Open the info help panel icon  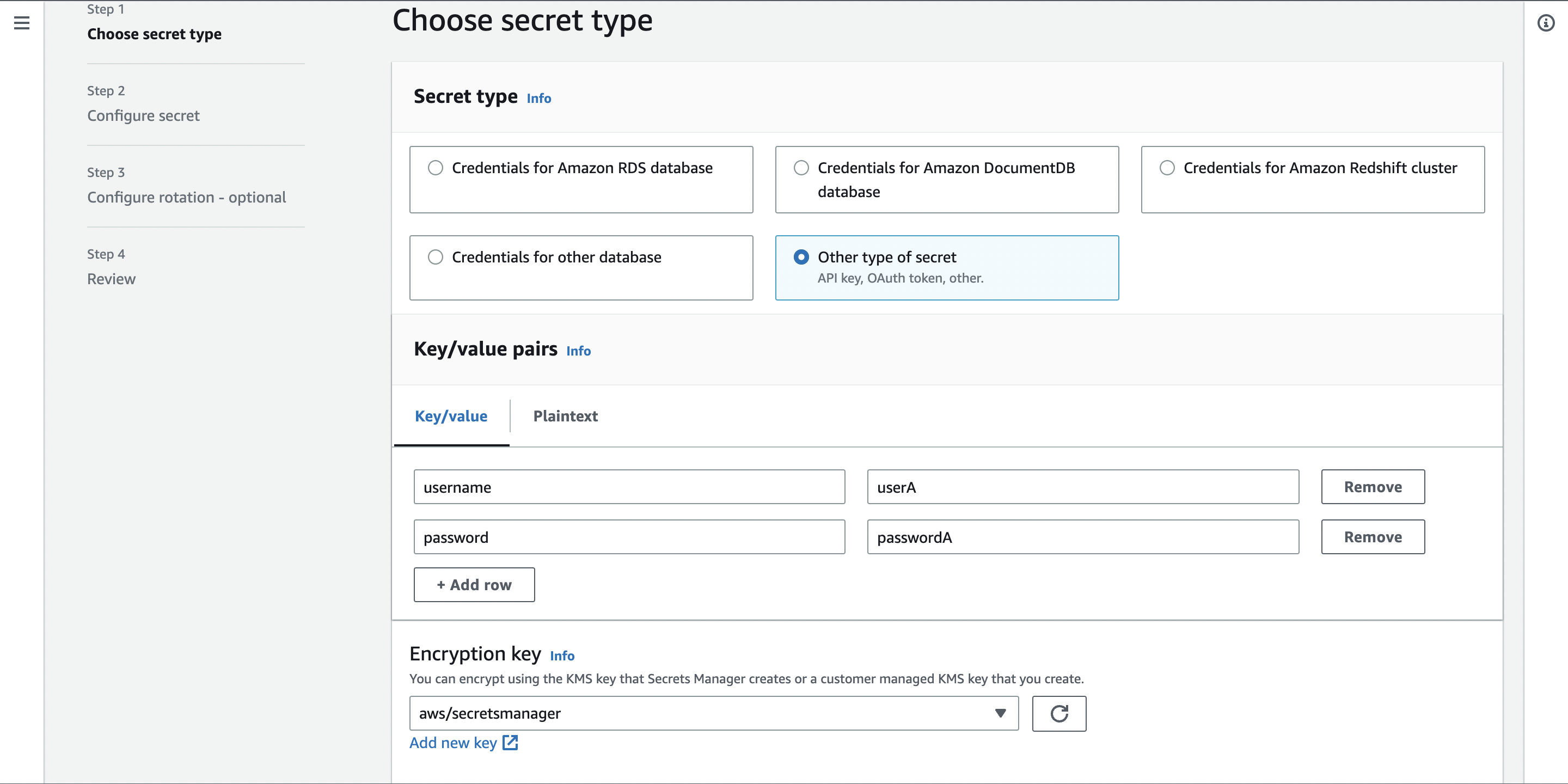click(1546, 23)
